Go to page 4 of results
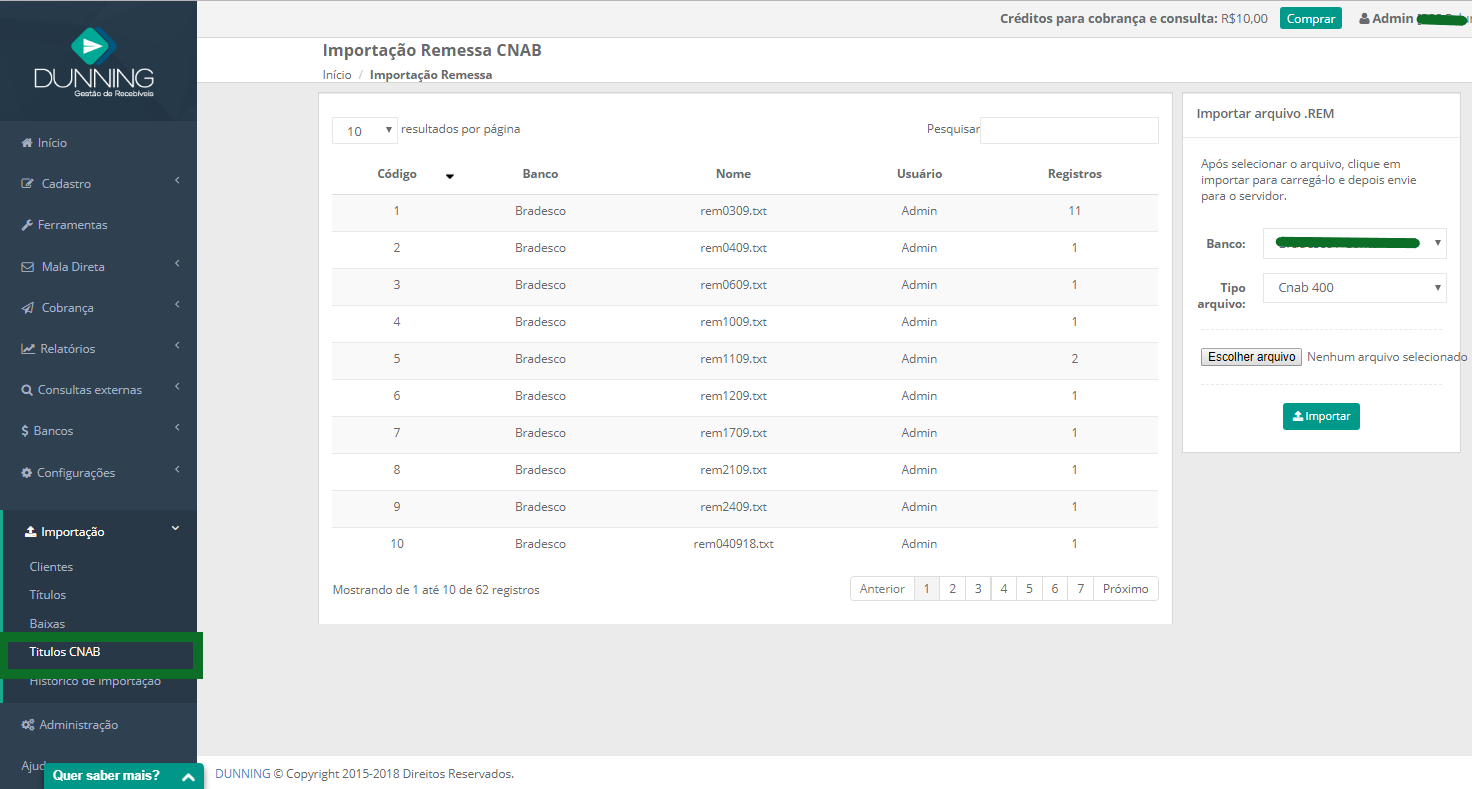1472x789 pixels. [x=1003, y=589]
